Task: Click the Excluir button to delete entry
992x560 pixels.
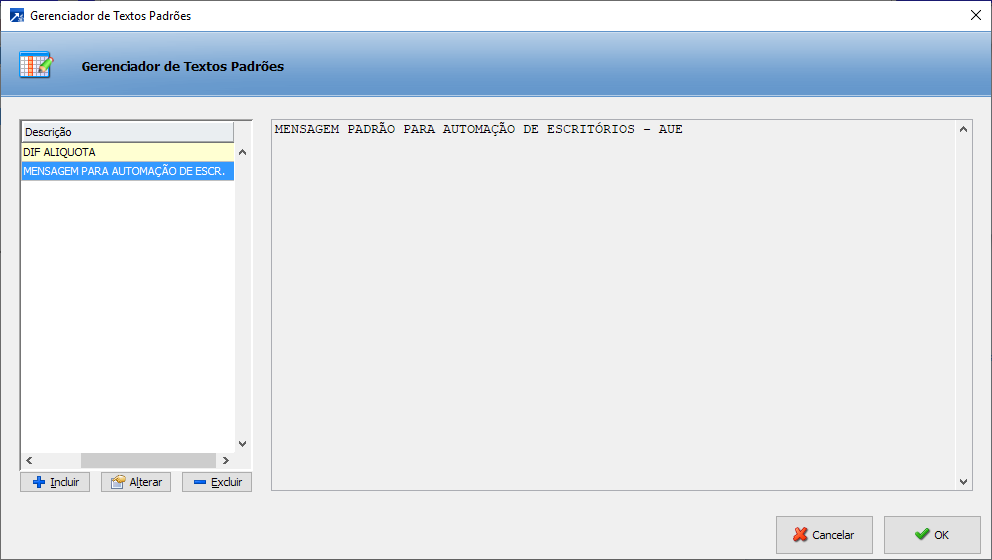Action: pos(217,482)
